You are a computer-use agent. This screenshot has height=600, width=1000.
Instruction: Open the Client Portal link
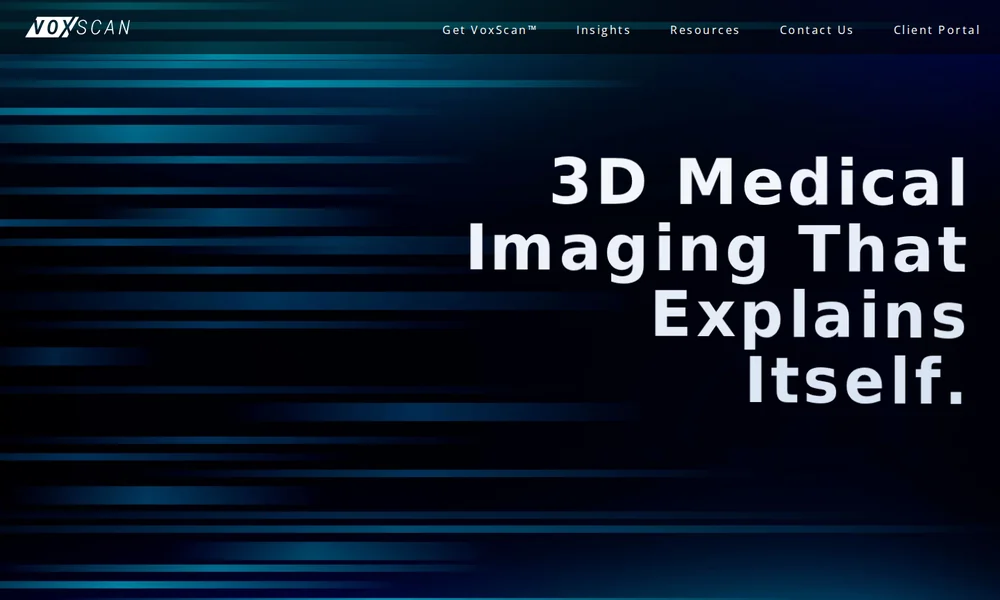click(936, 30)
